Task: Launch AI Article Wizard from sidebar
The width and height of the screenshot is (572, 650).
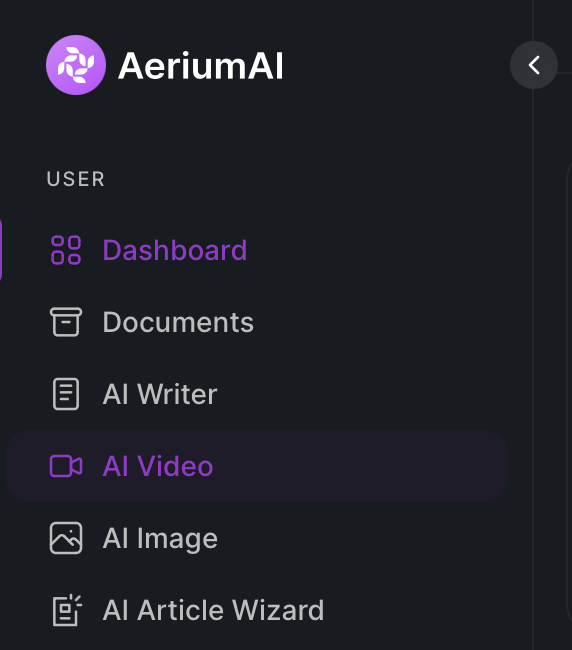Action: [x=213, y=610]
